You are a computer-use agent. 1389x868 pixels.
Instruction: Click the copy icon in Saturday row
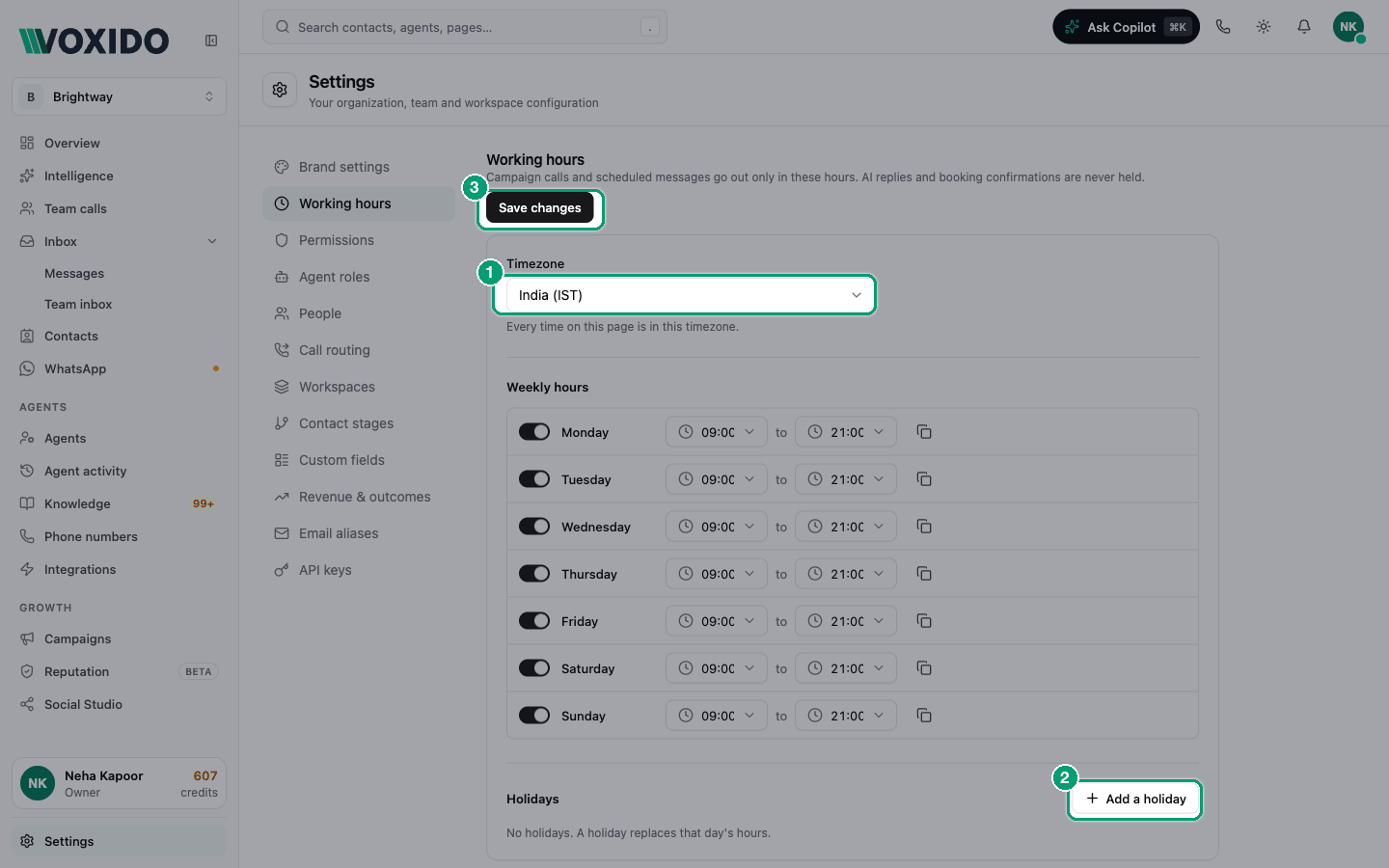[924, 668]
